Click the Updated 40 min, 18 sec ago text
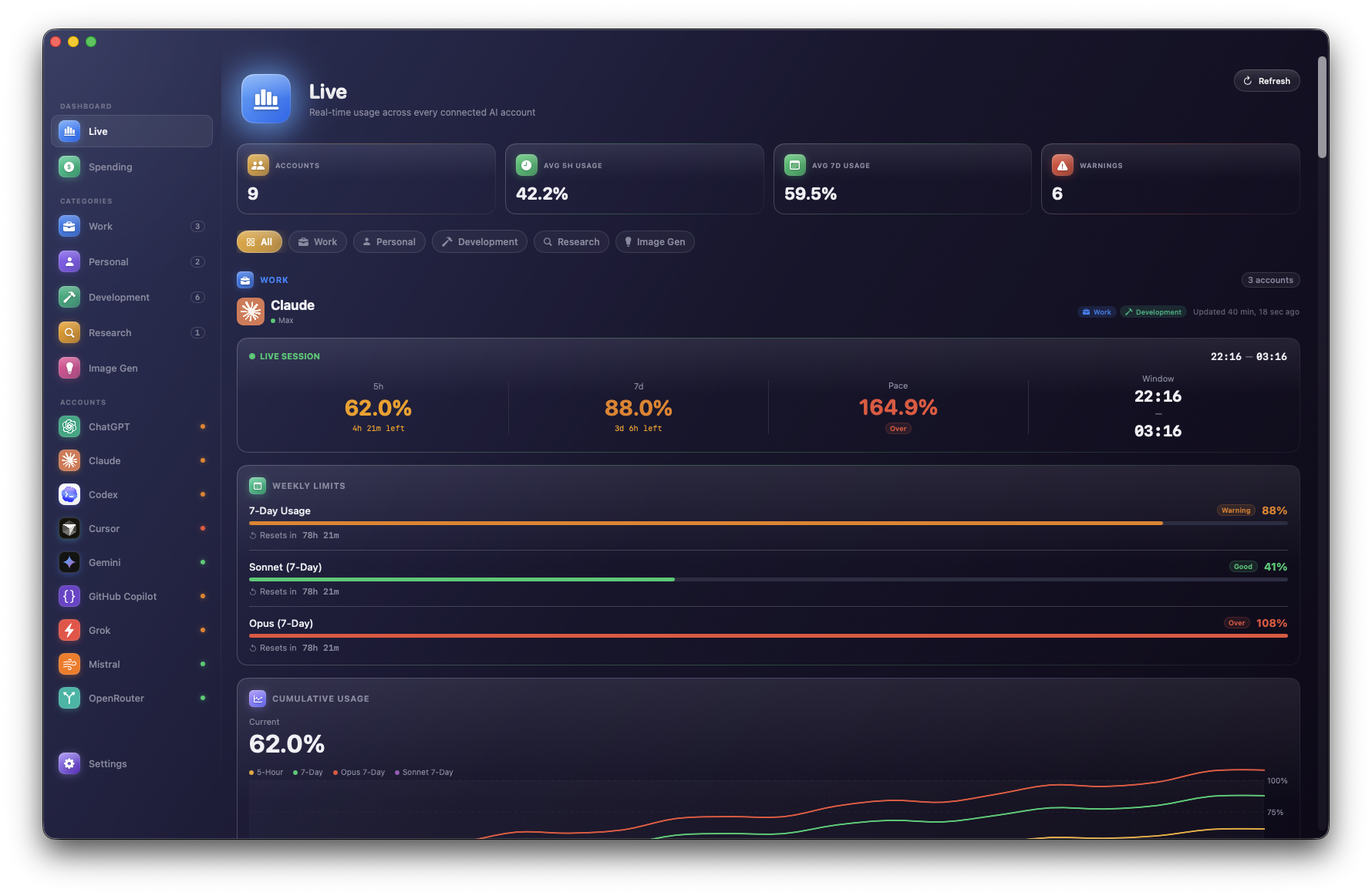This screenshot has width=1372, height=896. tap(1246, 312)
